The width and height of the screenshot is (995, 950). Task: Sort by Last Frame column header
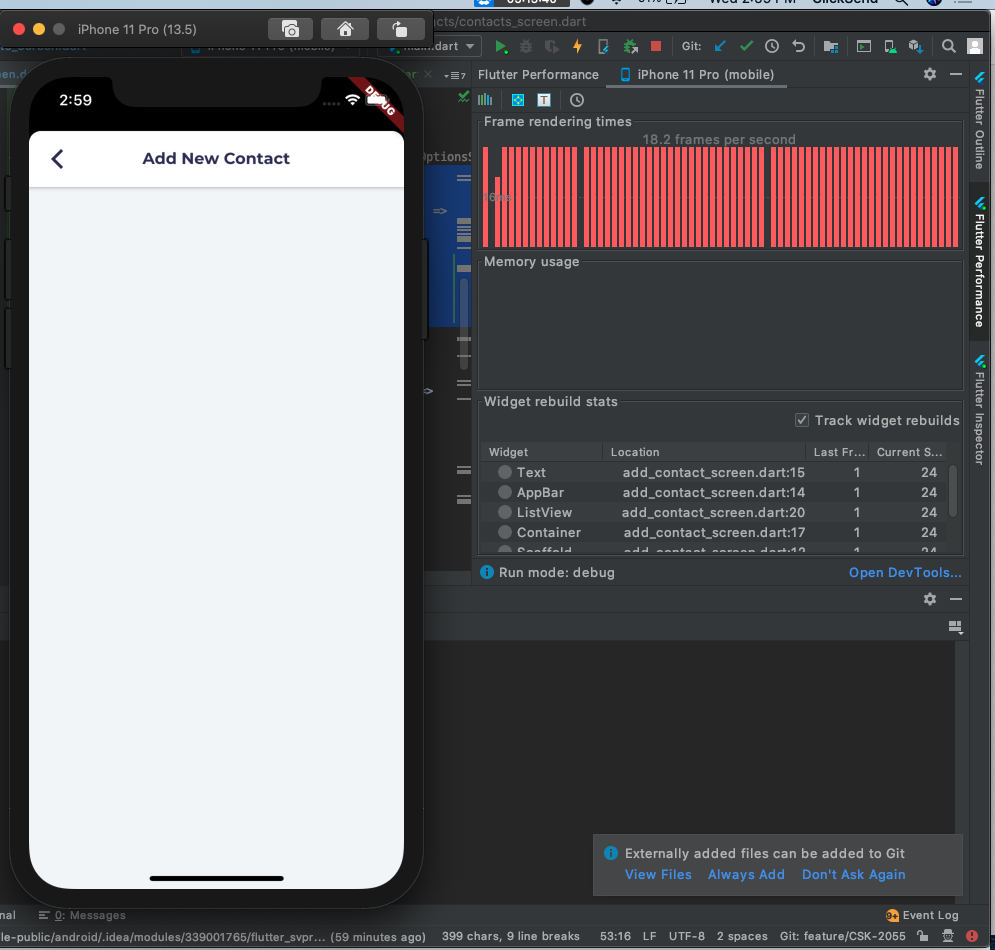(x=838, y=452)
